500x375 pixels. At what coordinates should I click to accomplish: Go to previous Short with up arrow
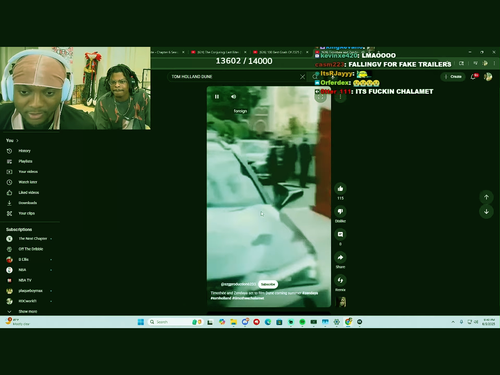point(486,197)
